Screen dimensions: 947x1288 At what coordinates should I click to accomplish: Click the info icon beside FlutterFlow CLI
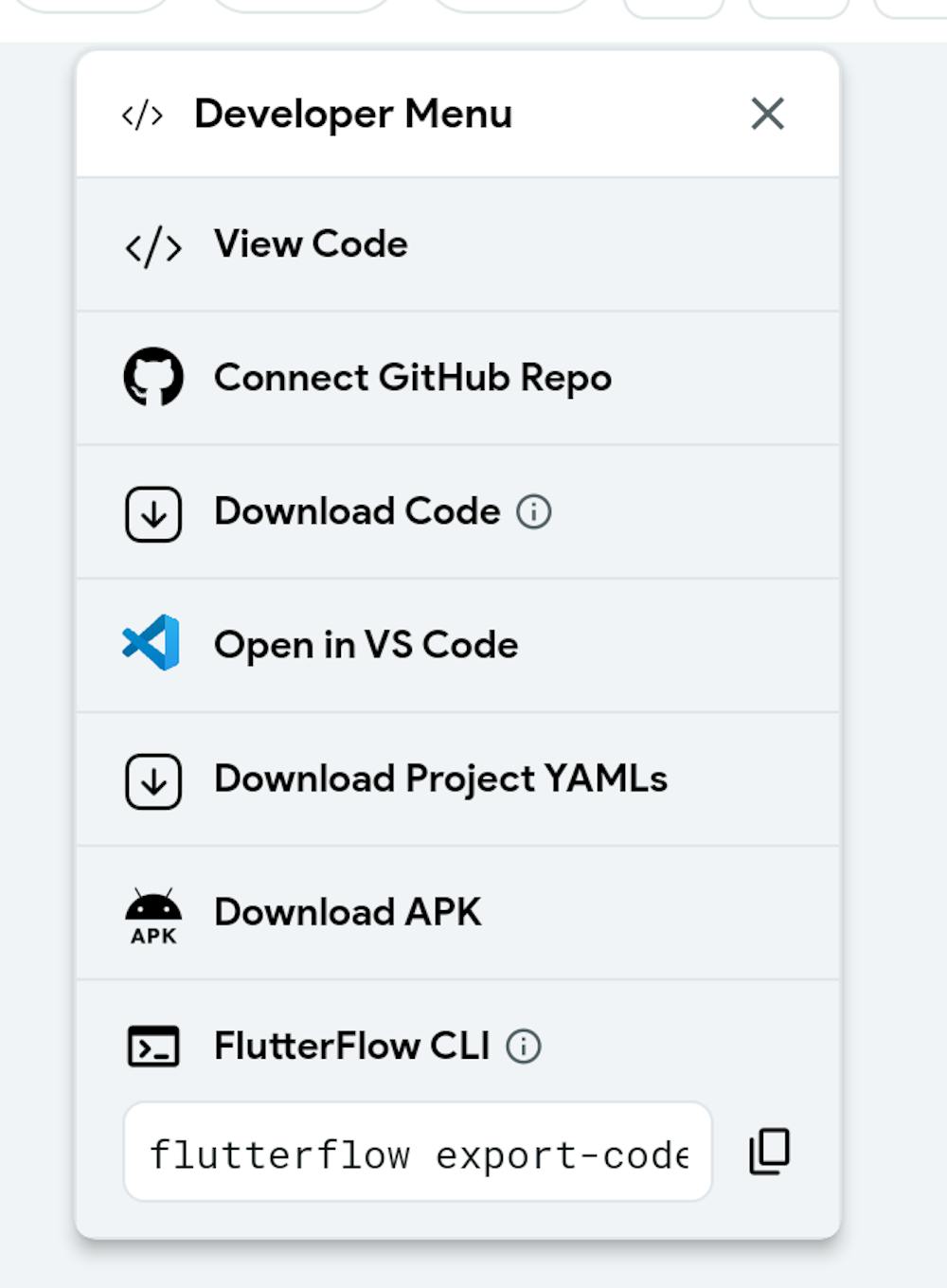(524, 1046)
